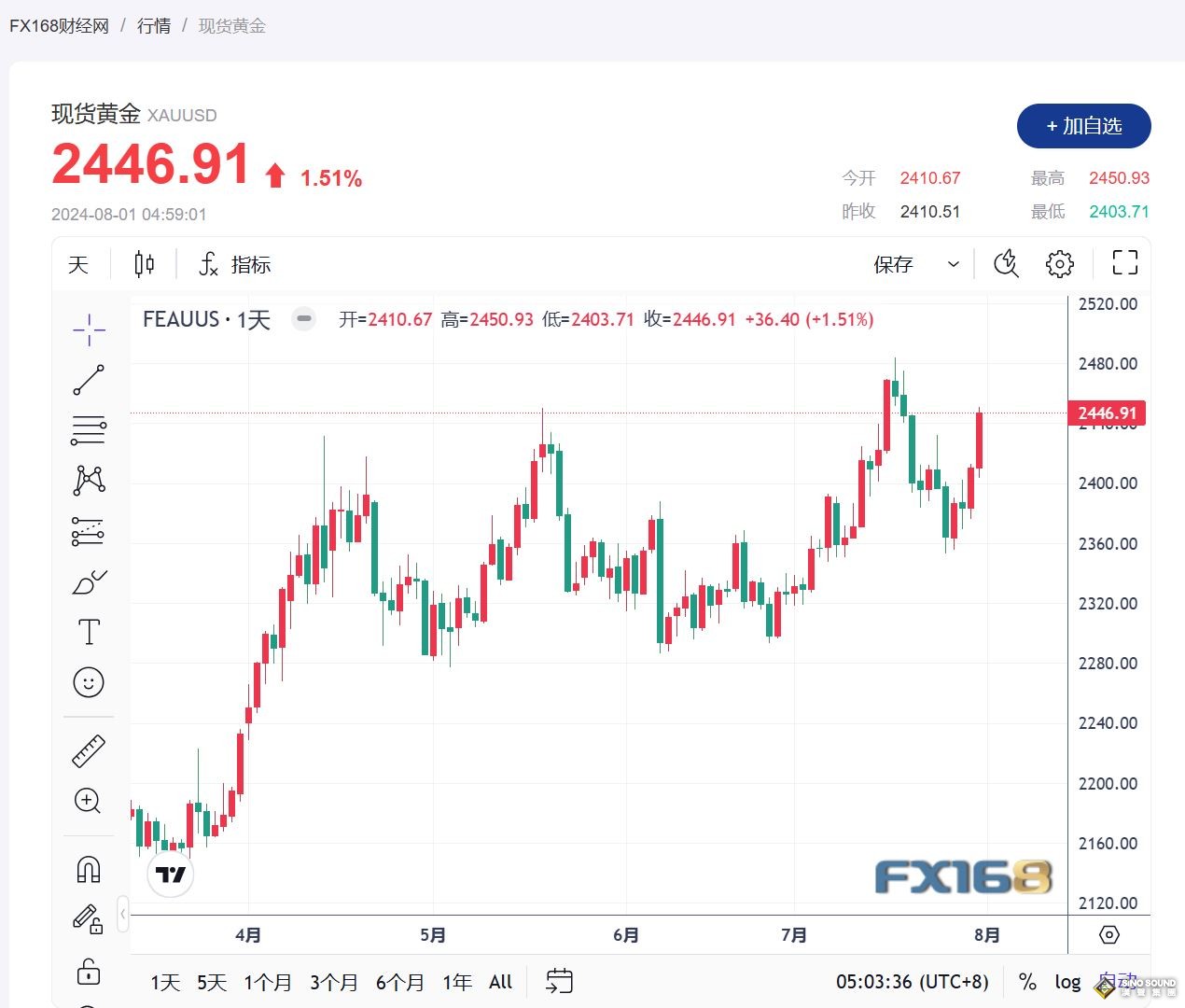Click the 加自选 add to watchlist button
Image resolution: width=1185 pixels, height=1008 pixels.
tap(1083, 126)
